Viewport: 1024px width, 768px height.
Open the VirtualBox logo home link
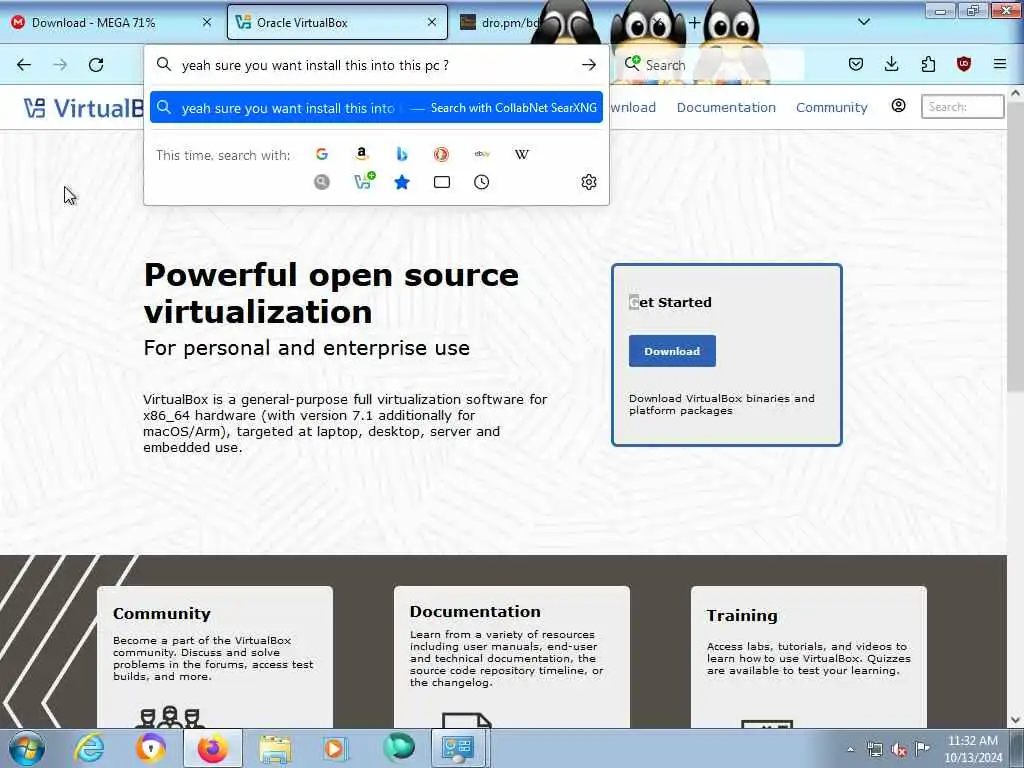[84, 108]
